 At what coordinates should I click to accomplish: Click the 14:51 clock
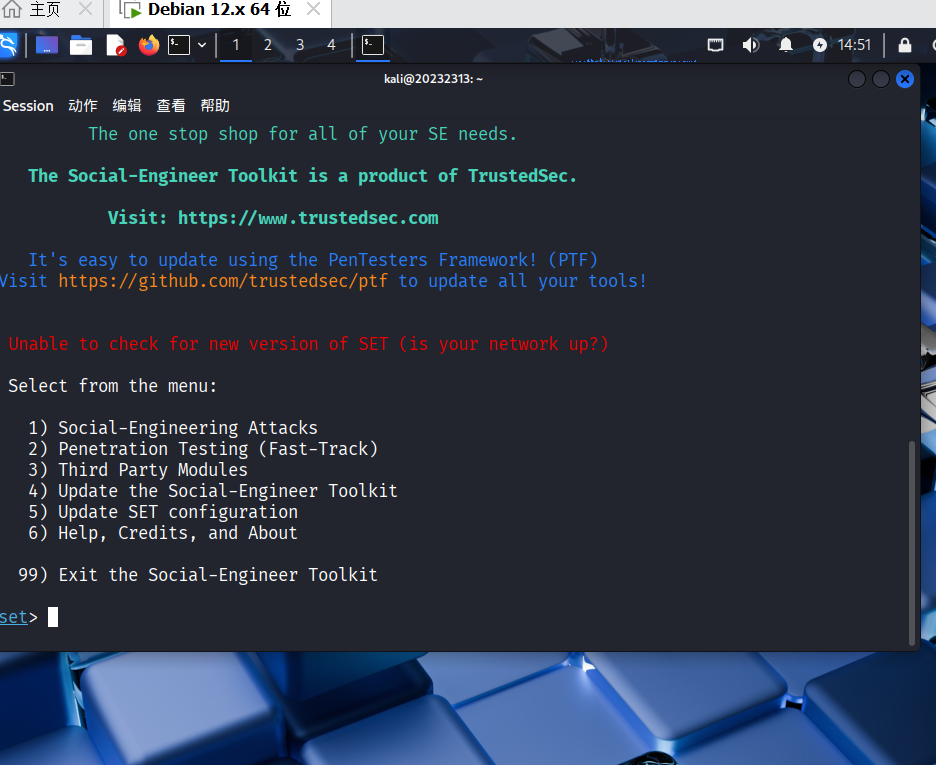[x=854, y=45]
